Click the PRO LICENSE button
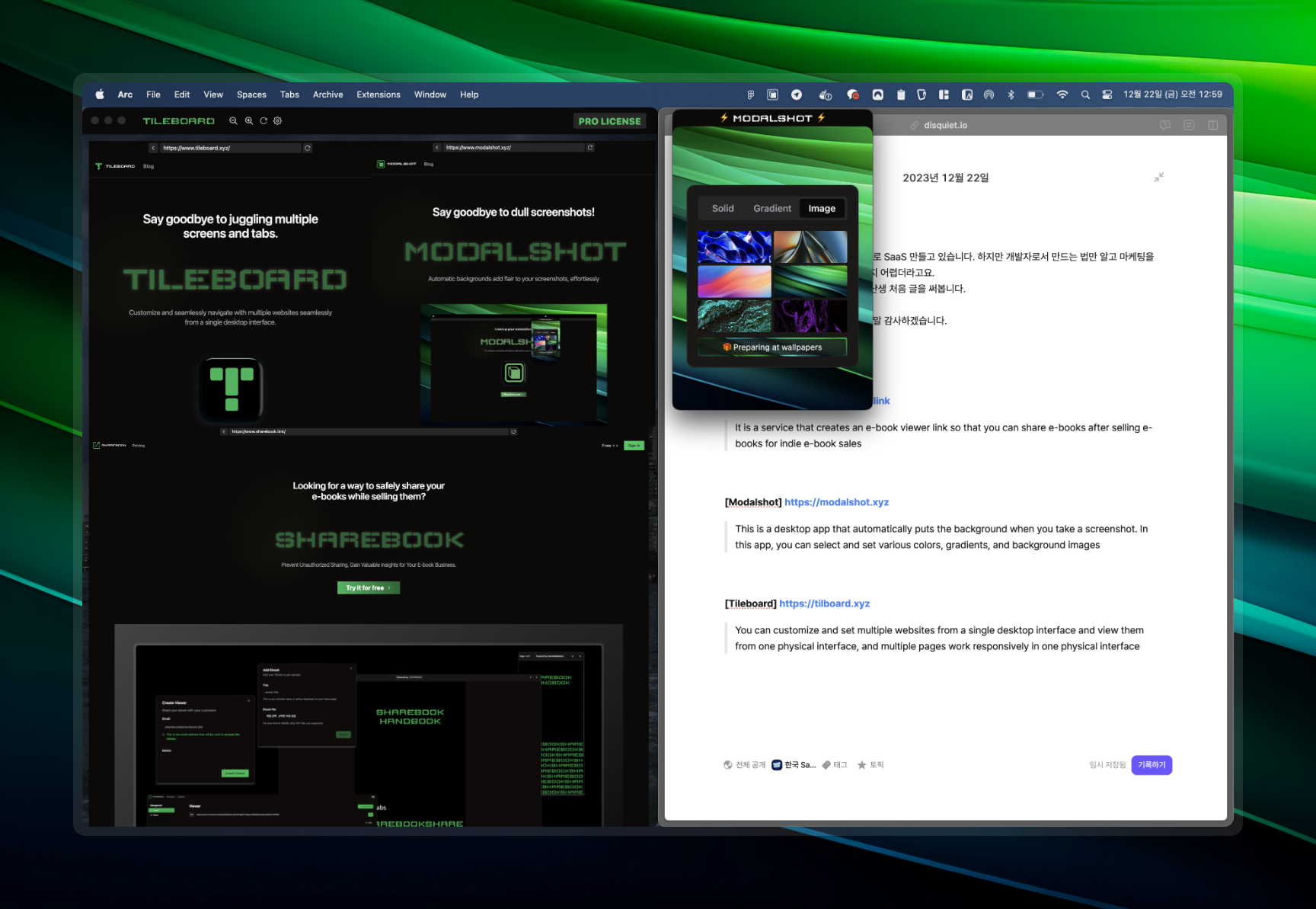 (x=609, y=121)
